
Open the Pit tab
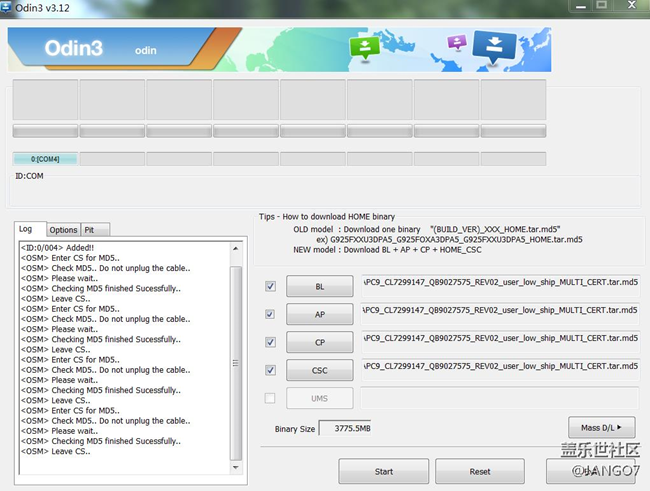coord(90,230)
